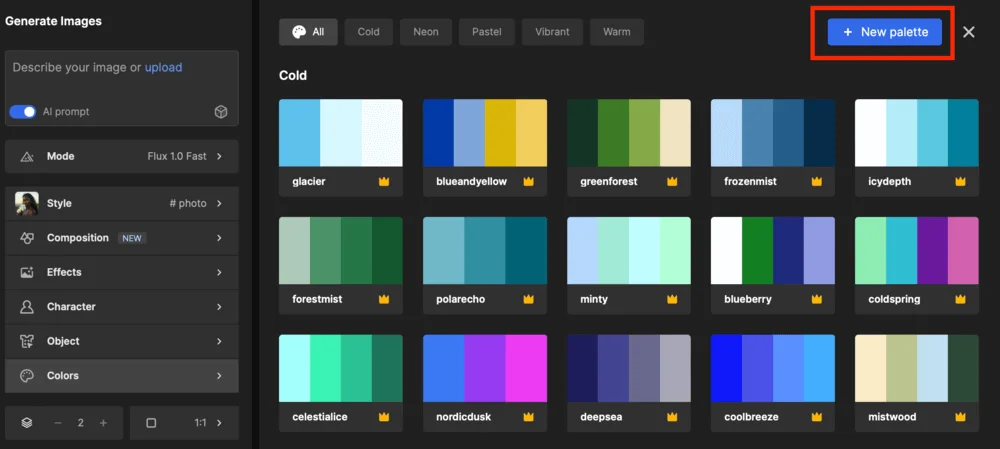Click the upload link
1000x449 pixels.
tap(163, 68)
